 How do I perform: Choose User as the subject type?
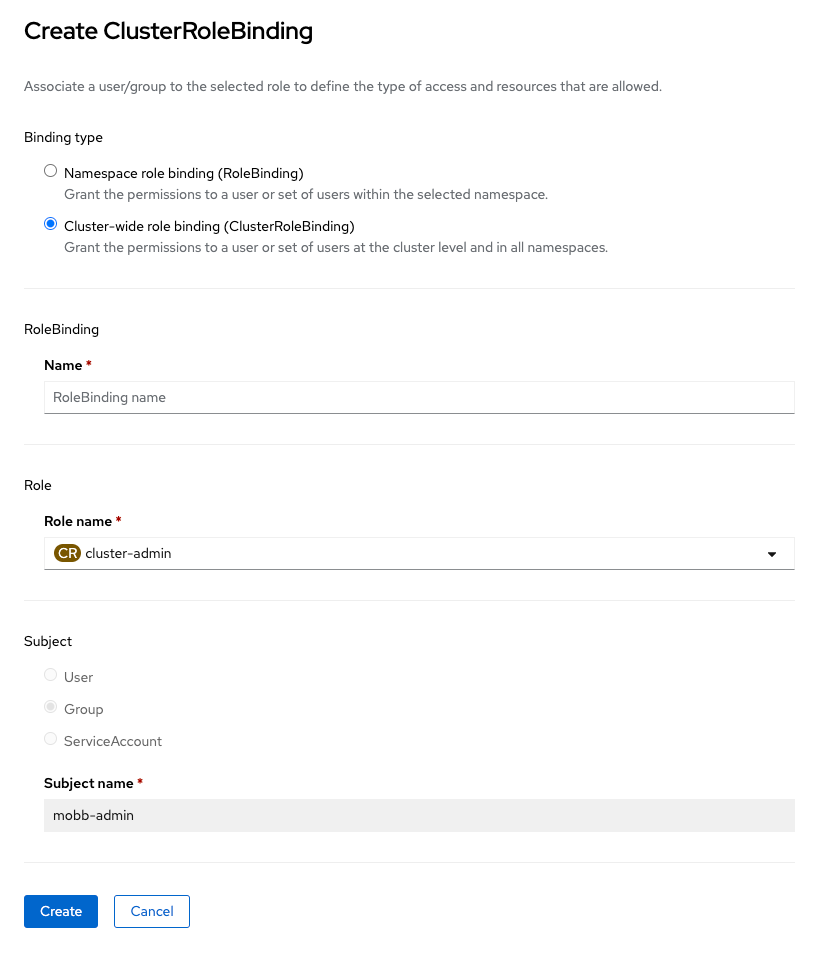point(50,674)
